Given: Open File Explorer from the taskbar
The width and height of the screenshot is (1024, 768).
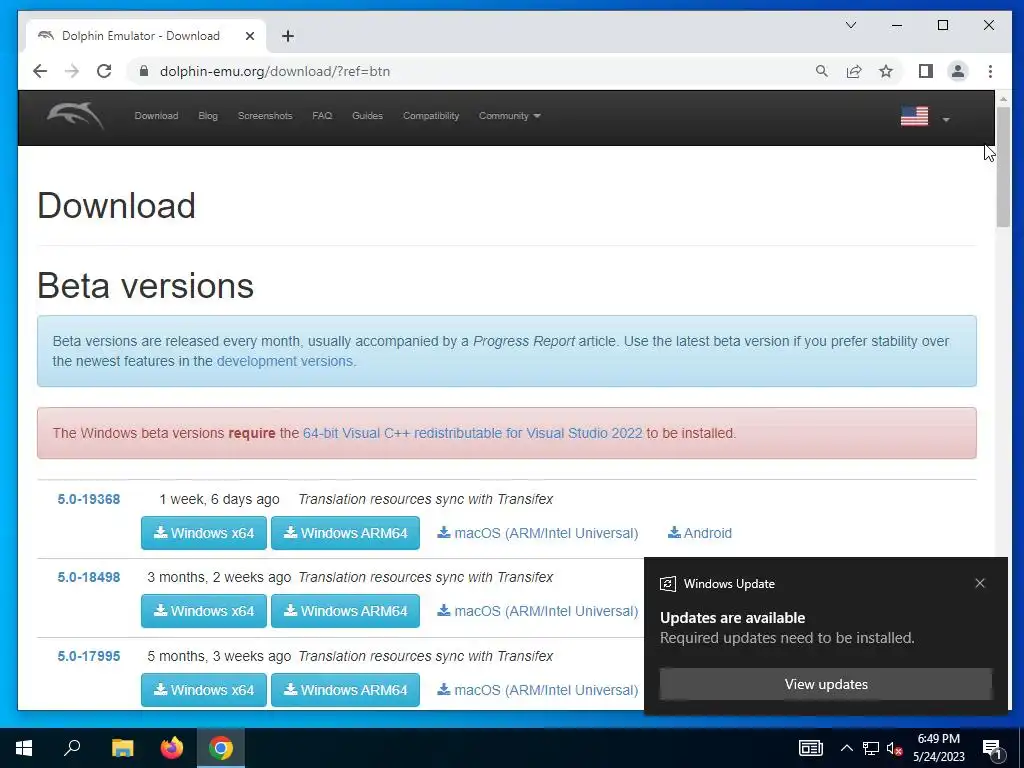Looking at the screenshot, I should (x=122, y=748).
